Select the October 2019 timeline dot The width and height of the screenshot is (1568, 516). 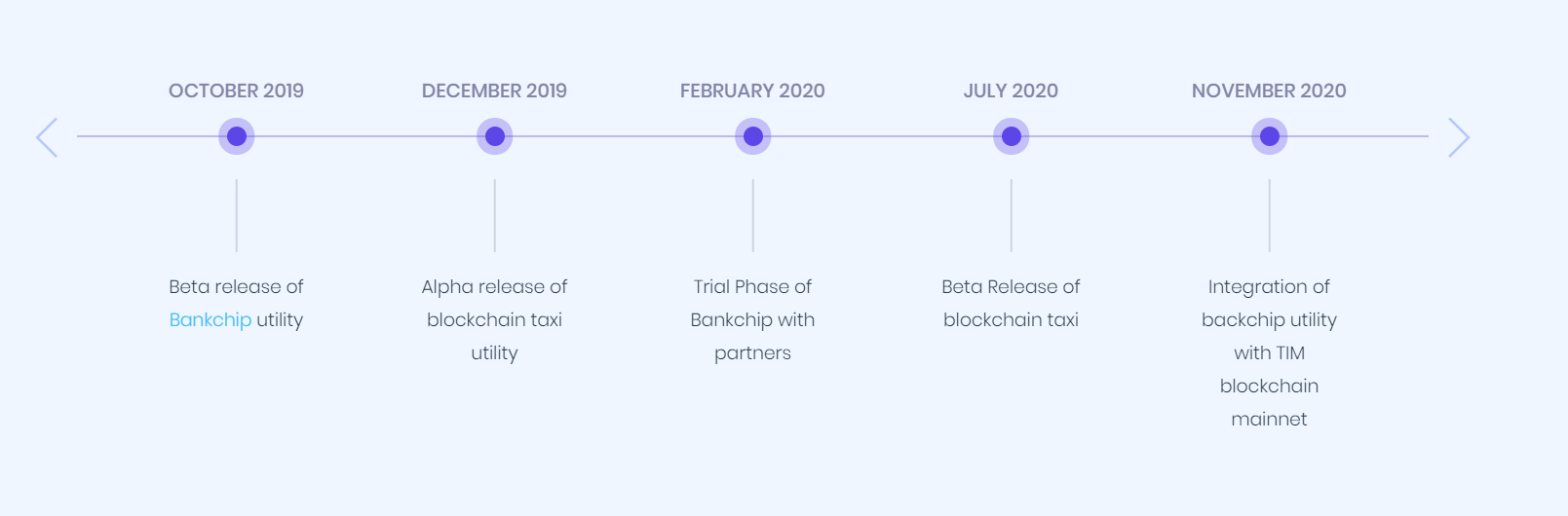[x=237, y=136]
